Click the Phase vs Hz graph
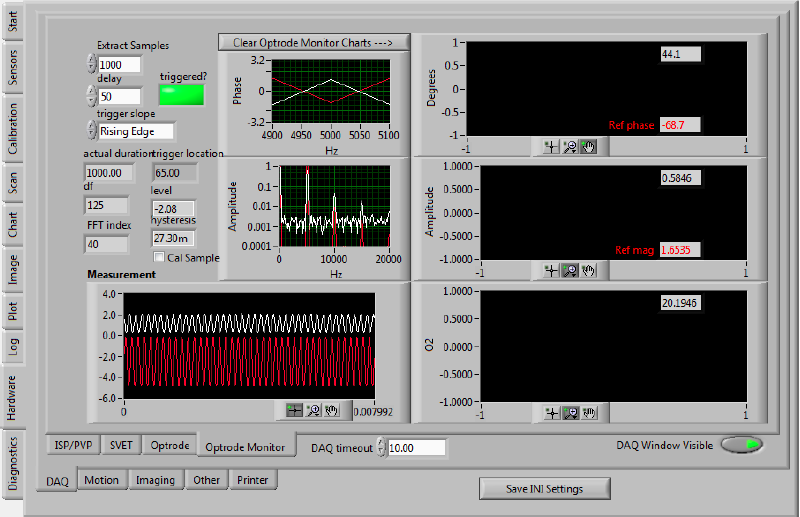 click(x=331, y=91)
